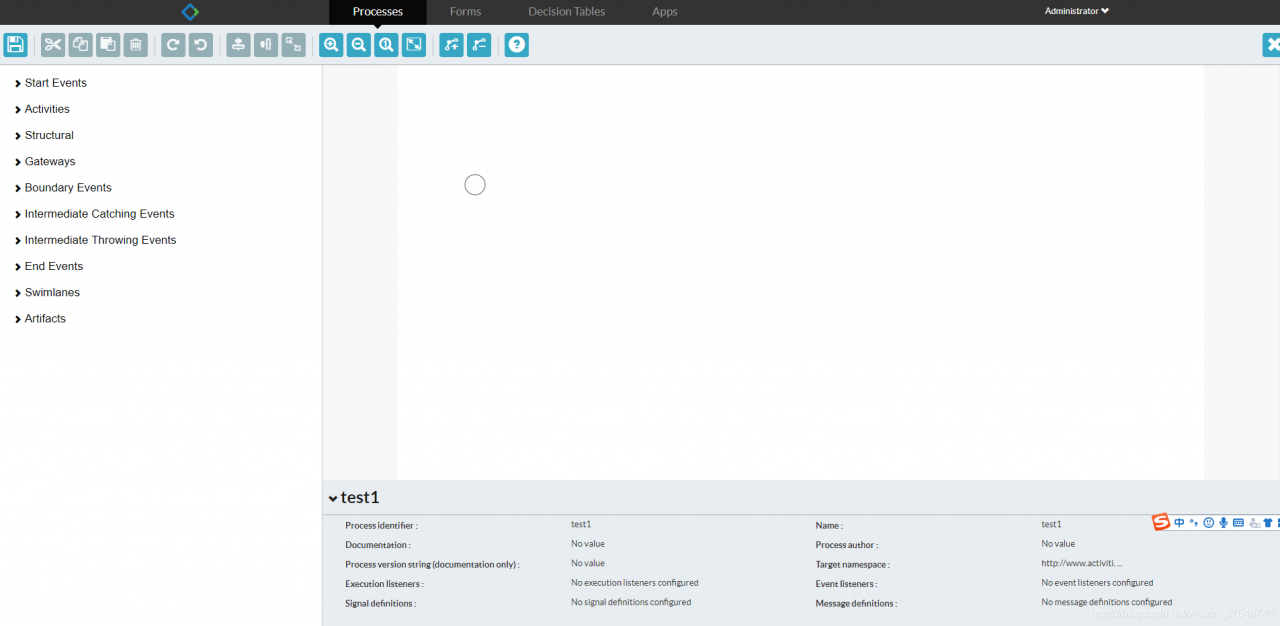Click 'No signal definitions configured'
1280x626 pixels.
(x=631, y=602)
